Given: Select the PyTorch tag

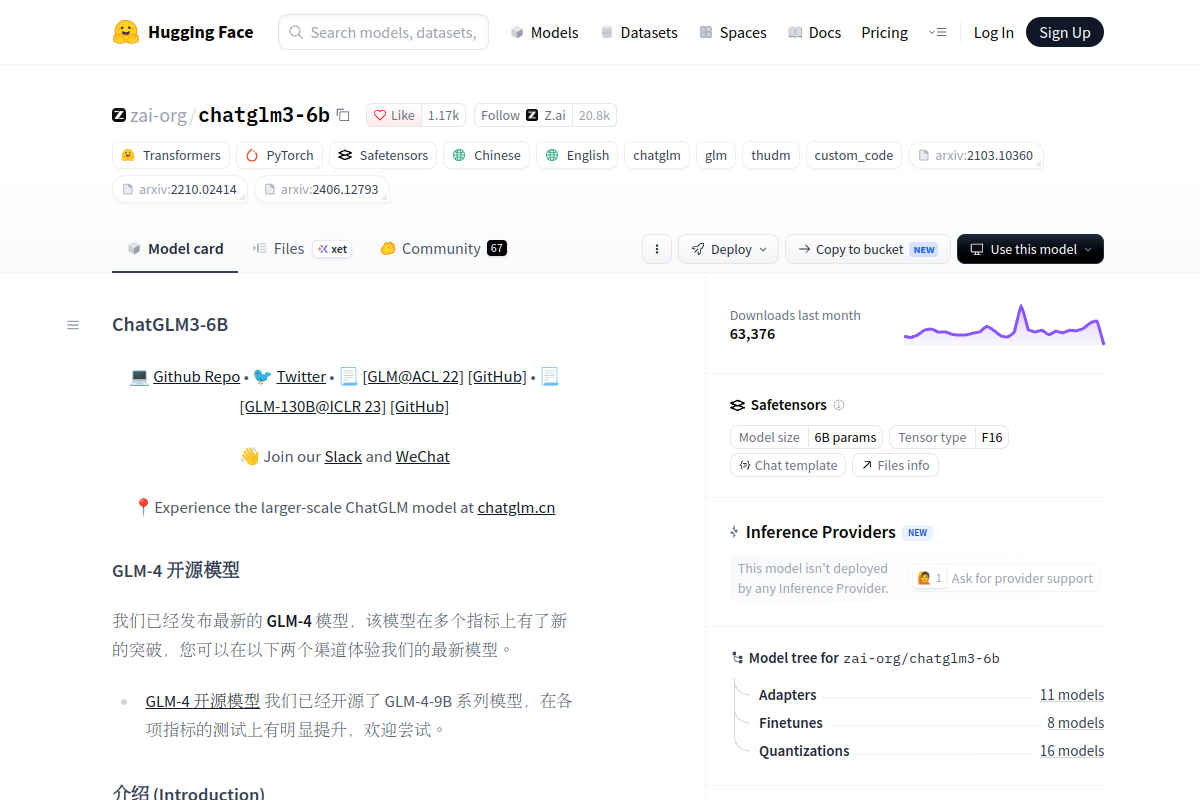Looking at the screenshot, I should point(279,155).
